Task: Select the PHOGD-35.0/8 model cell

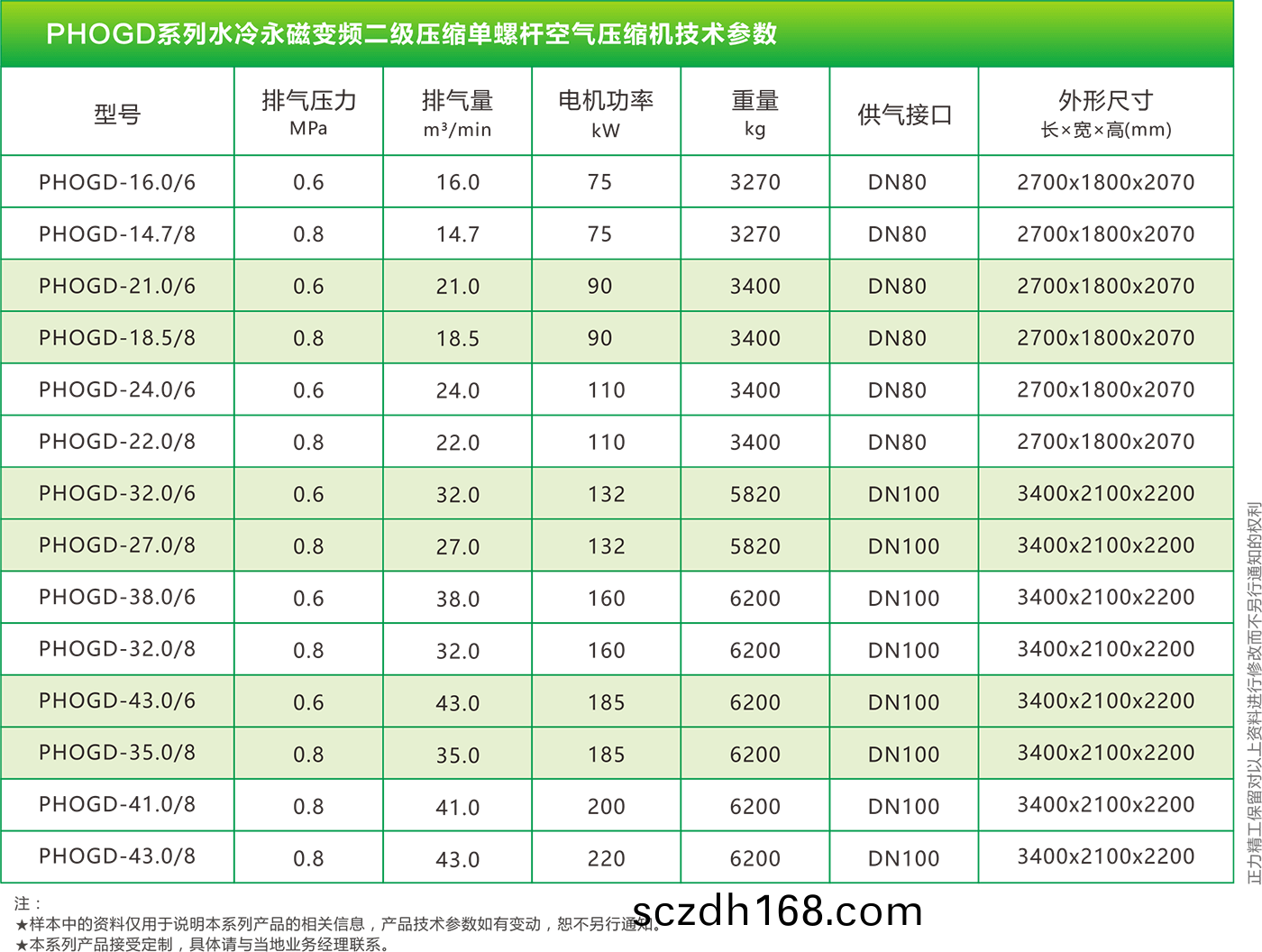Action: 117,753
